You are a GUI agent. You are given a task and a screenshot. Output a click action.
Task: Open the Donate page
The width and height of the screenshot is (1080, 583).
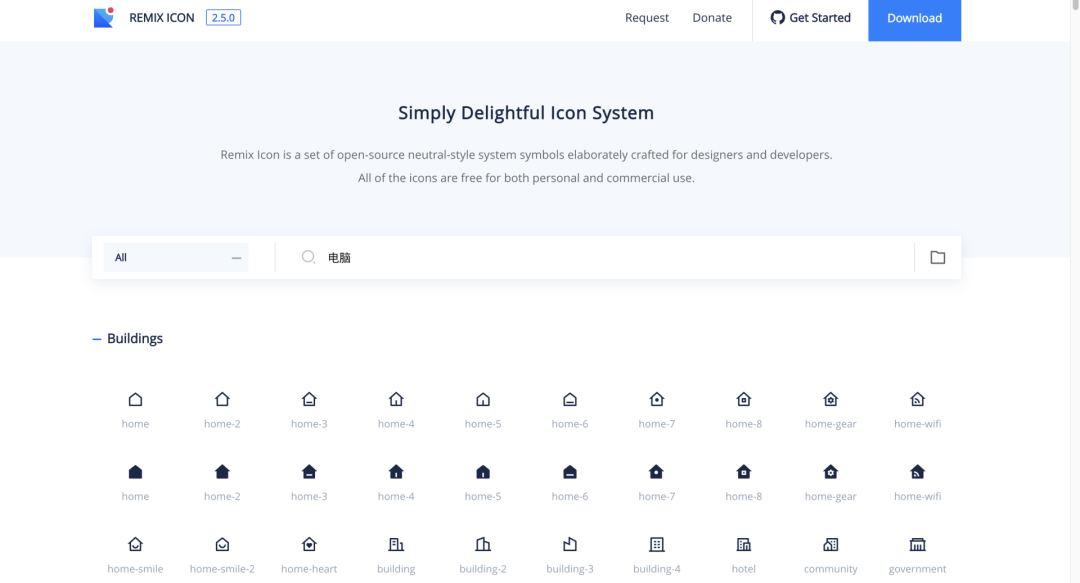pos(712,18)
